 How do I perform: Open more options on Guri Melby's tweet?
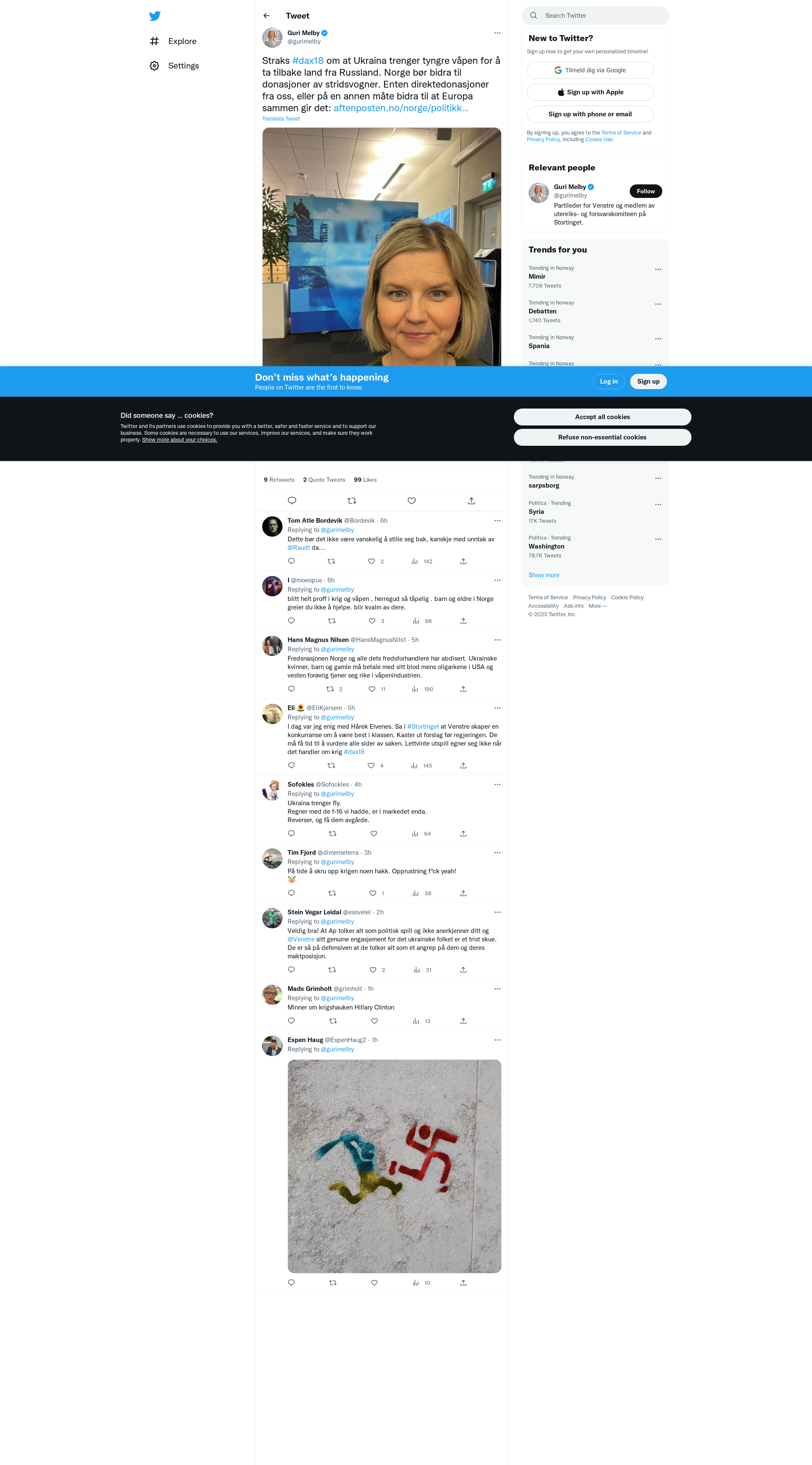497,33
